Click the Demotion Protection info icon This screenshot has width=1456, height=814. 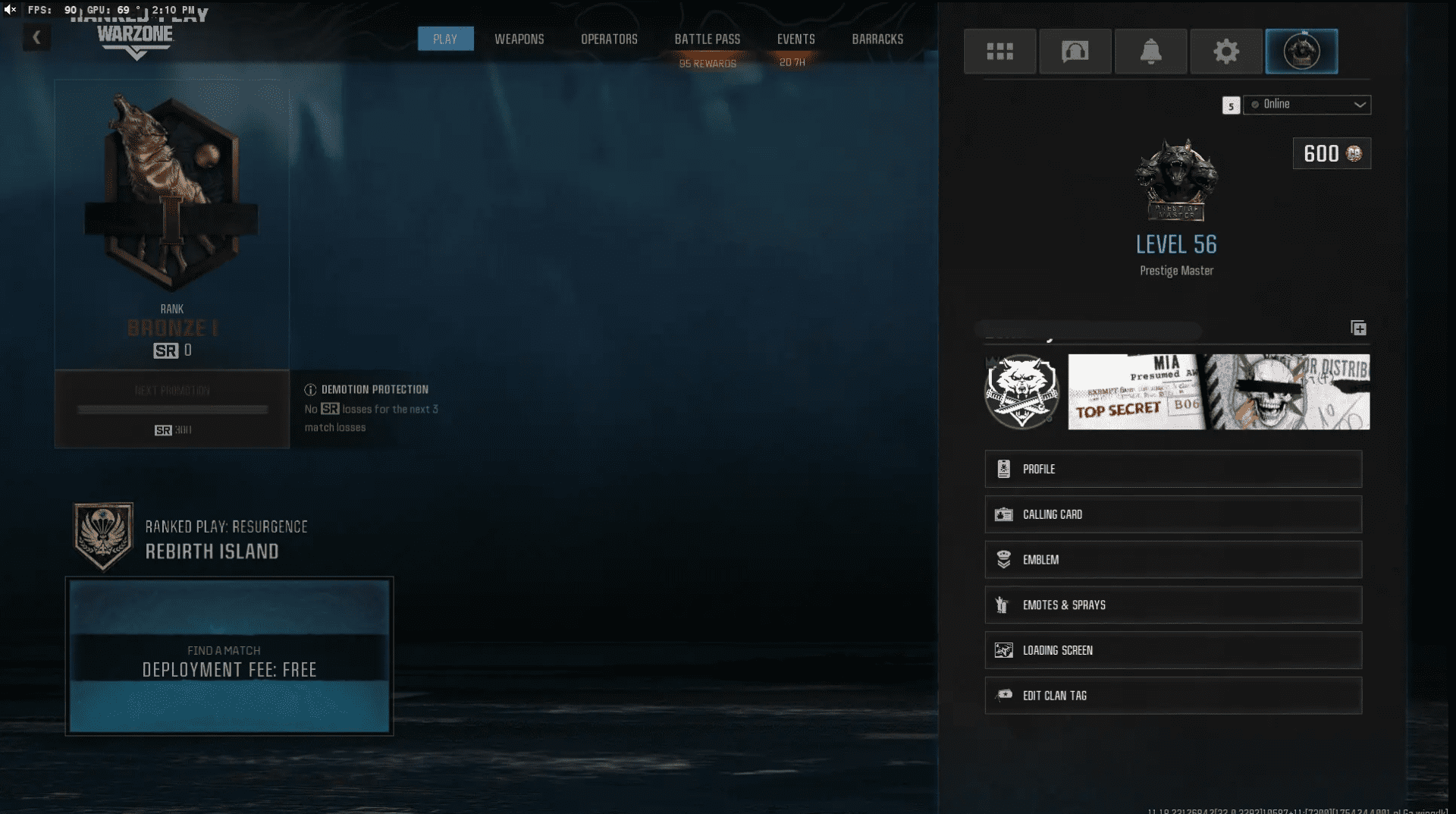click(x=310, y=390)
